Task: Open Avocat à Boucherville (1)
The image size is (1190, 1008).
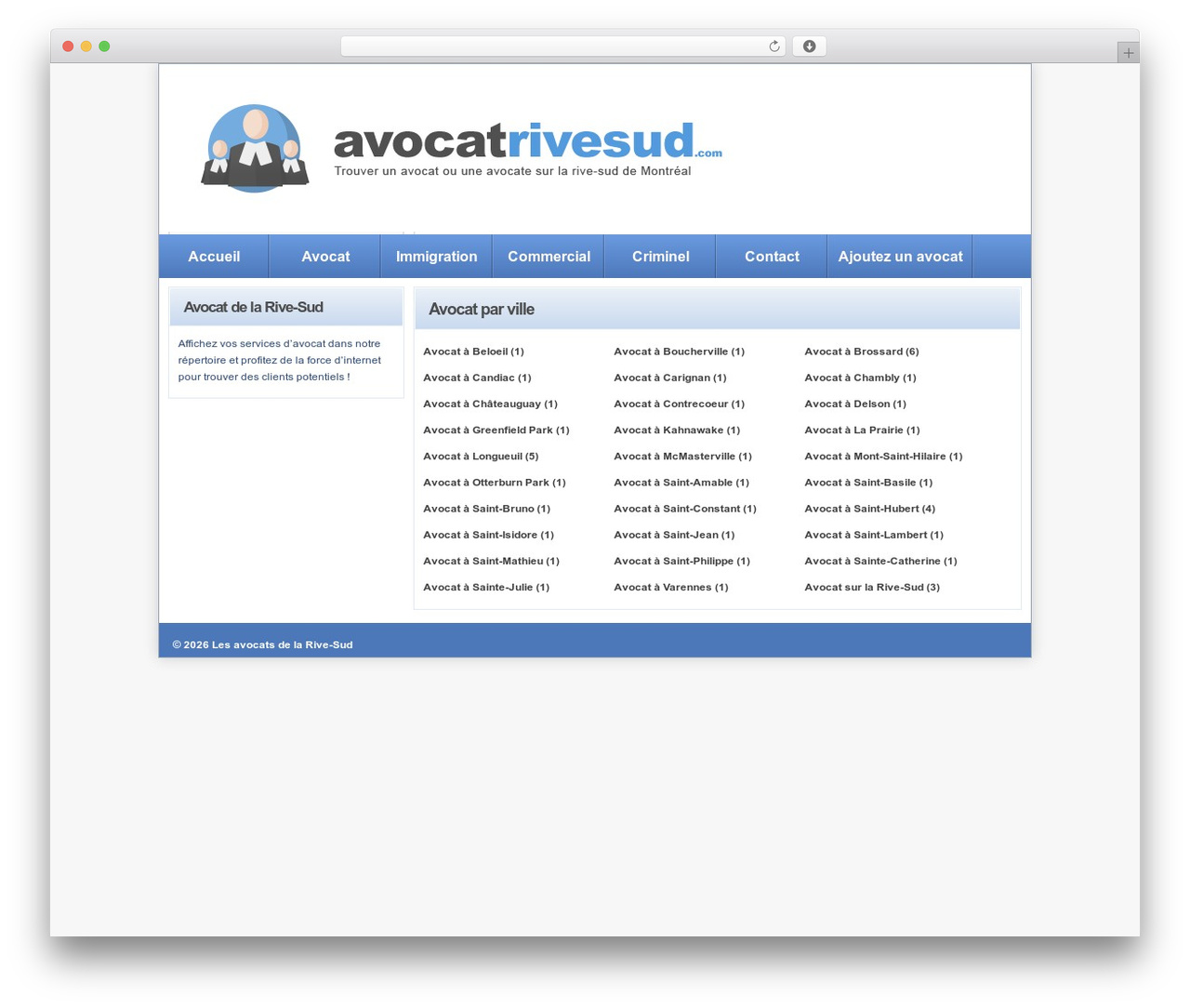Action: [x=679, y=351]
